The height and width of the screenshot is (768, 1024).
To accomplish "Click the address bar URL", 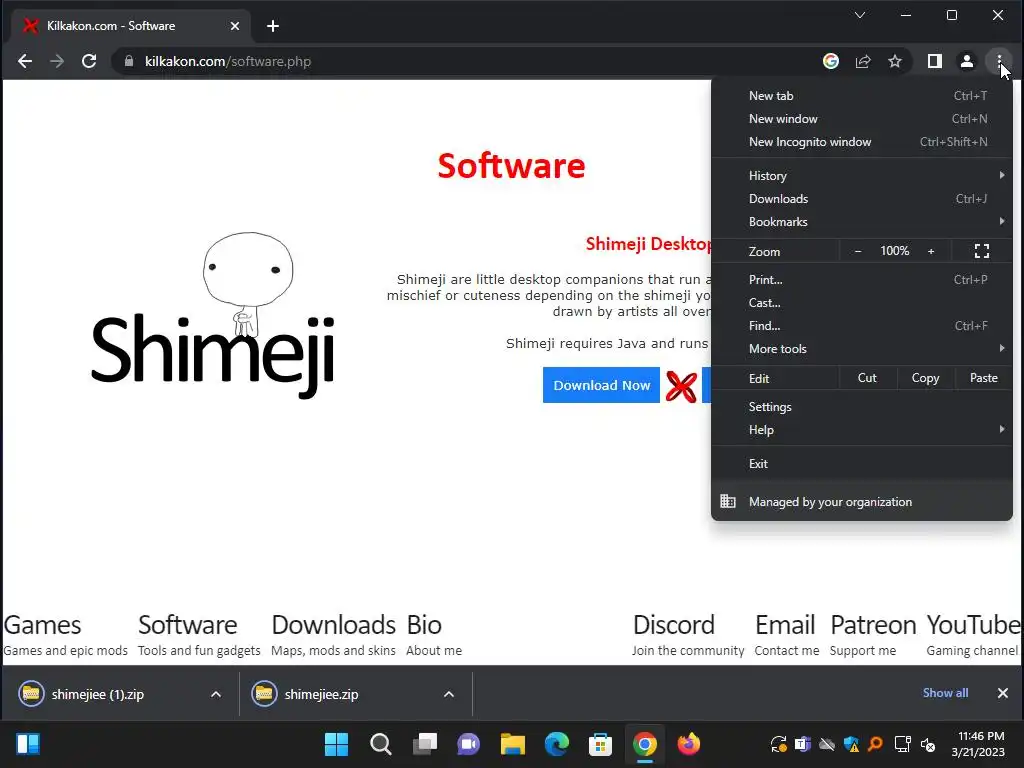I will [228, 61].
